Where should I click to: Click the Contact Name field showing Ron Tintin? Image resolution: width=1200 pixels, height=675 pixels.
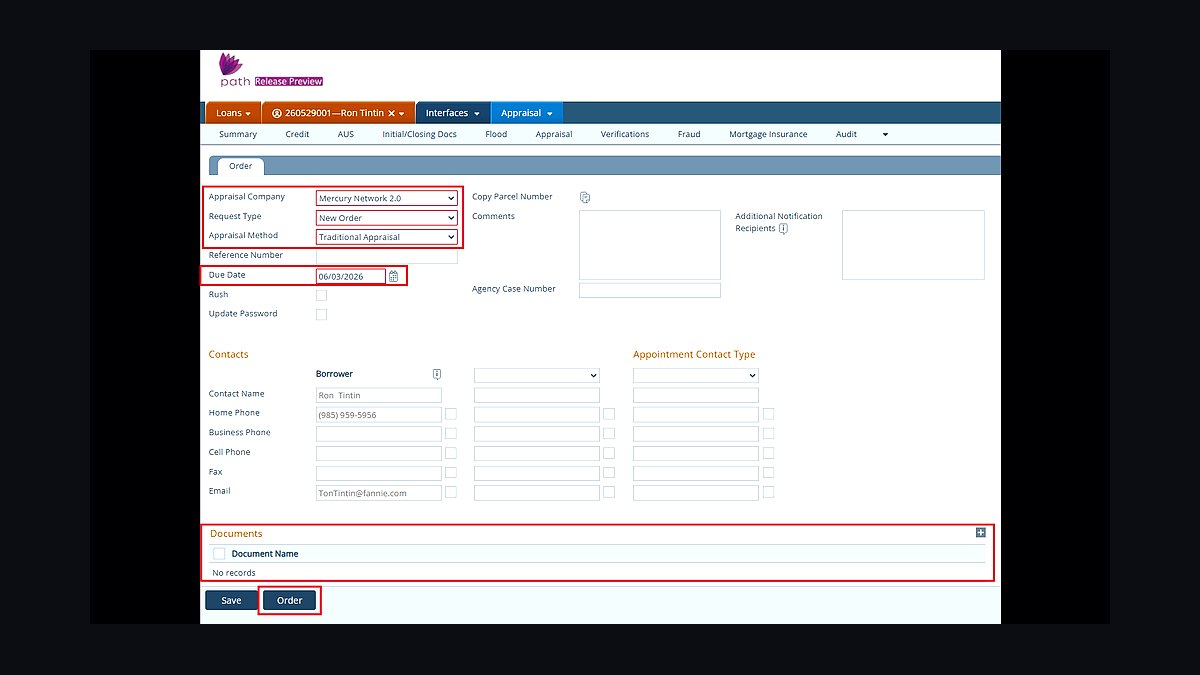pyautogui.click(x=379, y=395)
